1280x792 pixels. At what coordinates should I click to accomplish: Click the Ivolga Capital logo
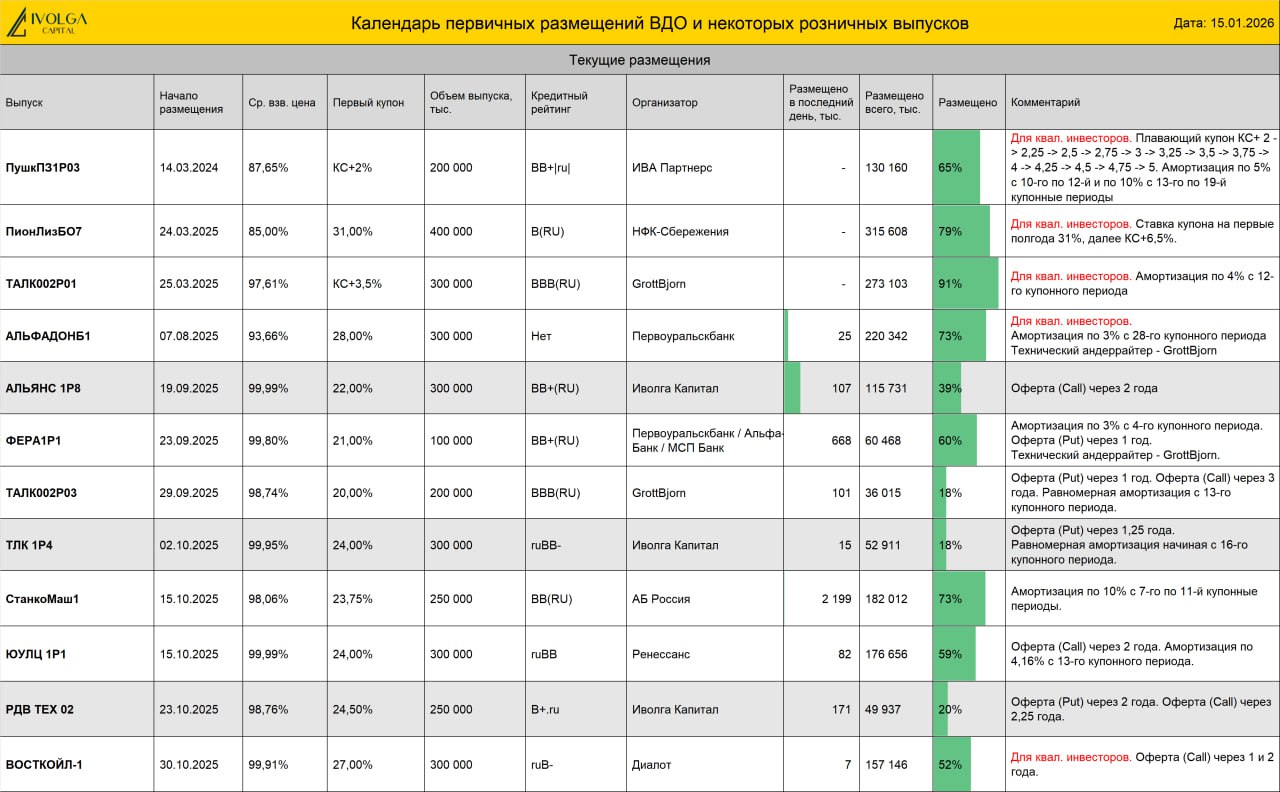point(47,22)
